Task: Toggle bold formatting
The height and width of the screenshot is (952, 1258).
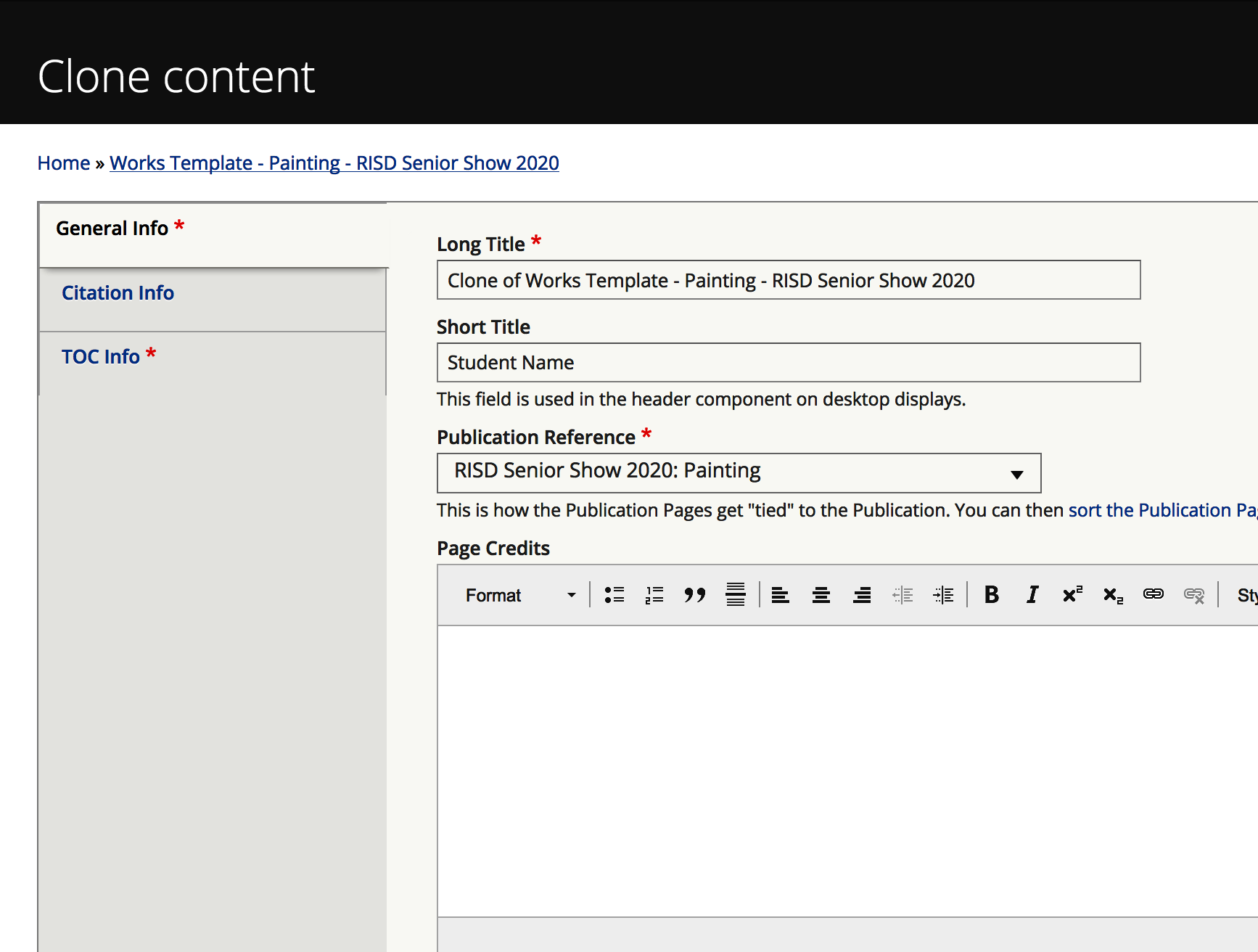Action: click(992, 595)
